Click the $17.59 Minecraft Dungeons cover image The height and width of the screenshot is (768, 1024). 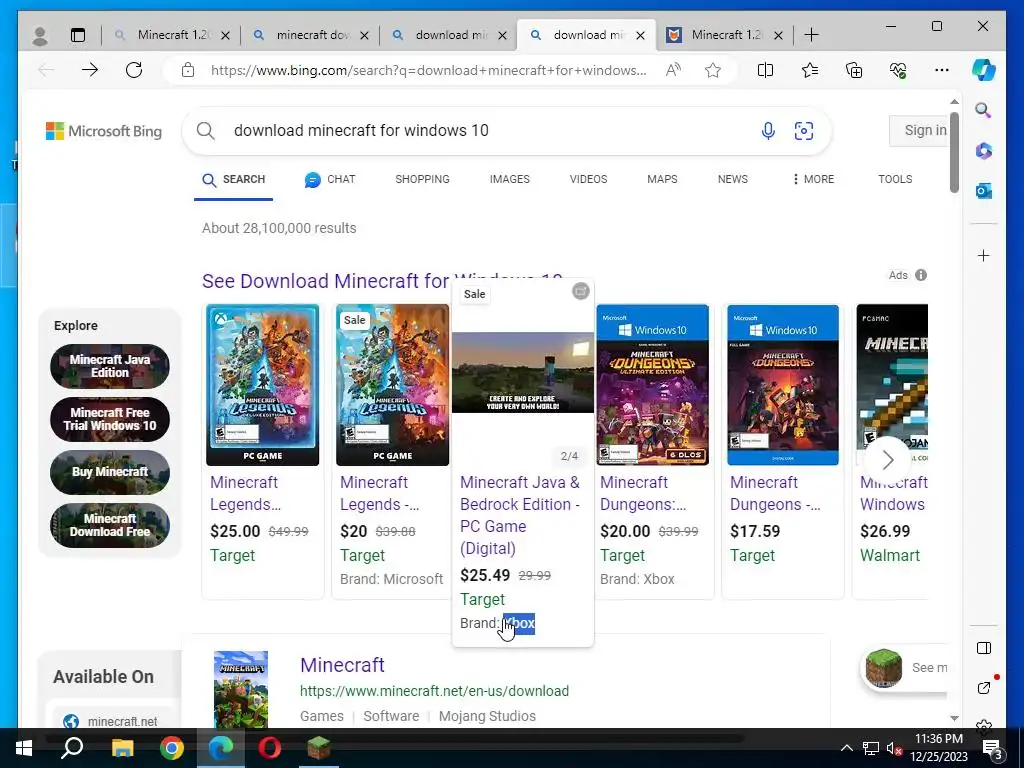click(x=782, y=385)
